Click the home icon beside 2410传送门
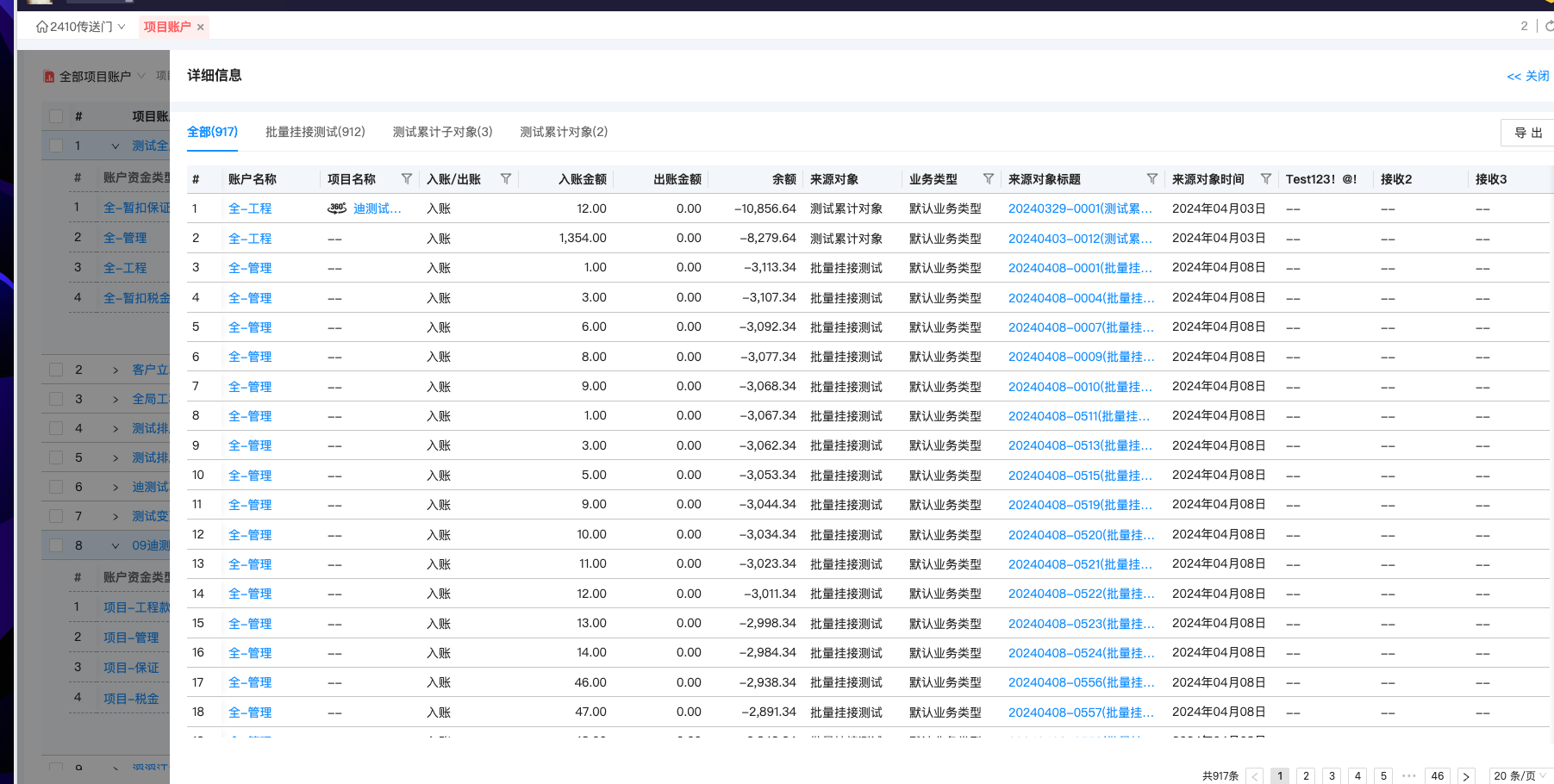Viewport: 1554px width, 784px height. (x=41, y=27)
